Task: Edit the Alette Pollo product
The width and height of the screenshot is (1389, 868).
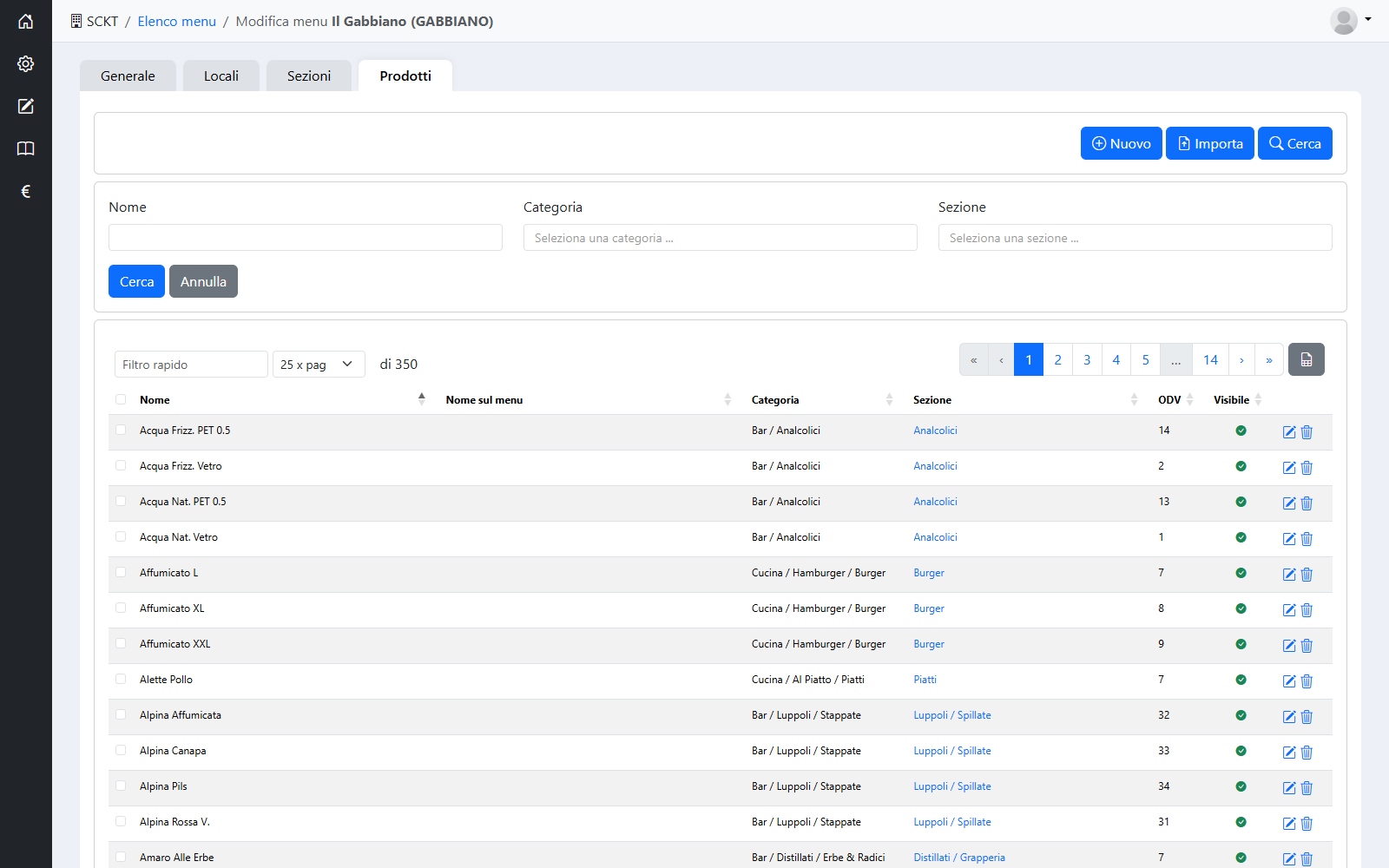Action: point(1289,681)
